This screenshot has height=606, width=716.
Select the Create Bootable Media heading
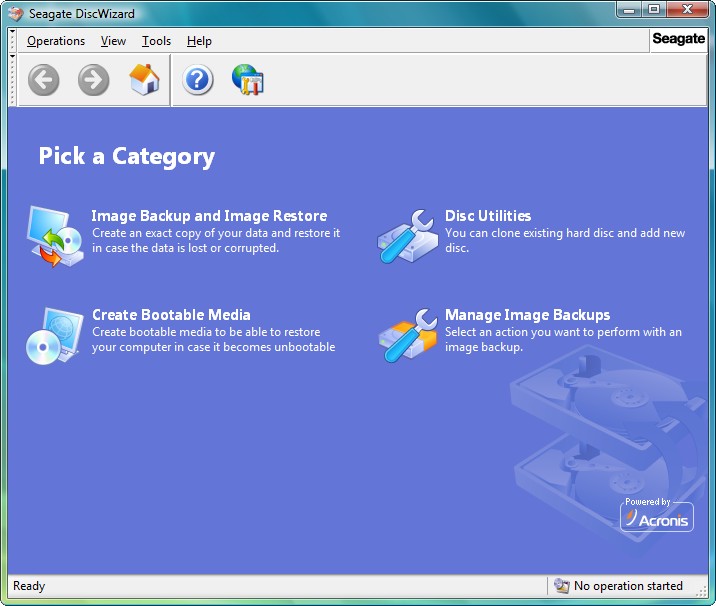coord(171,315)
